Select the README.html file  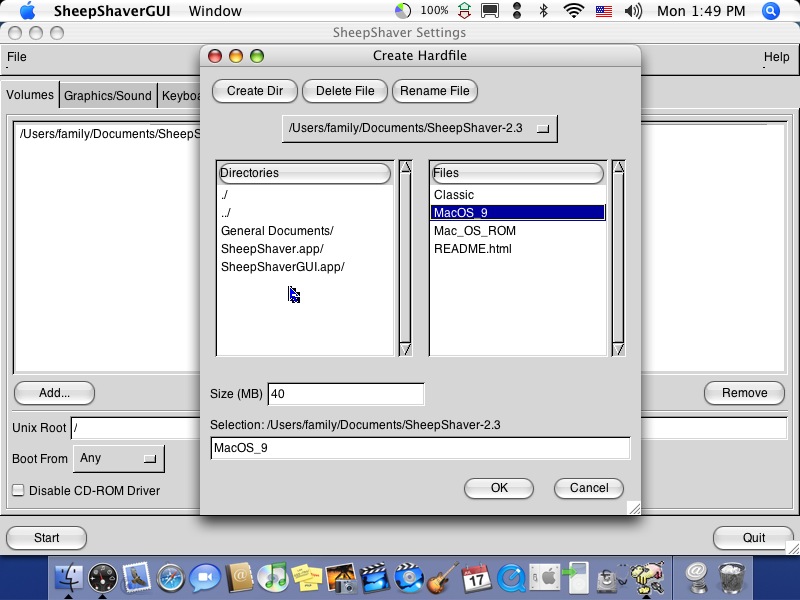click(x=472, y=249)
